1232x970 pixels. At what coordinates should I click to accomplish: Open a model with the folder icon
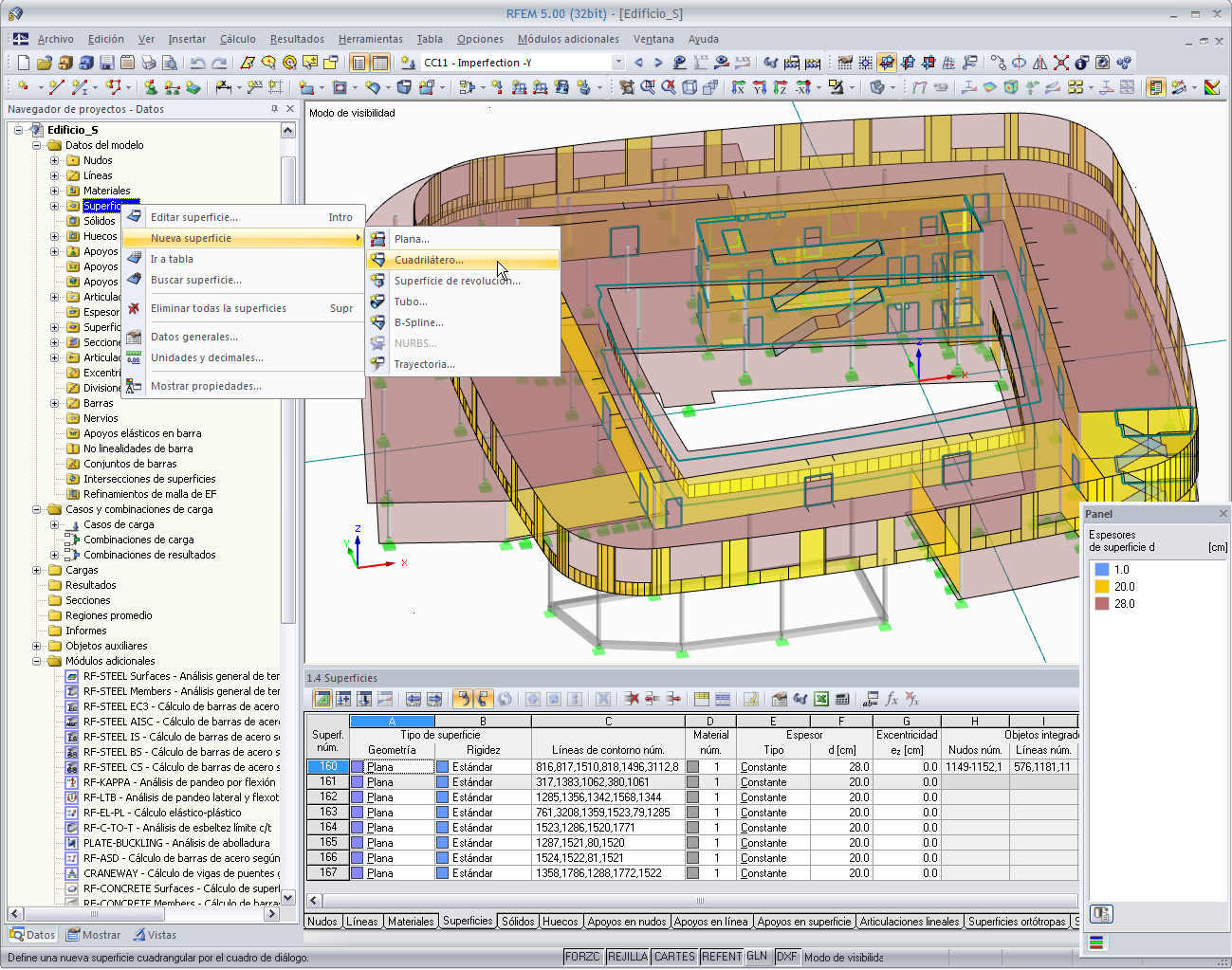coord(45,63)
